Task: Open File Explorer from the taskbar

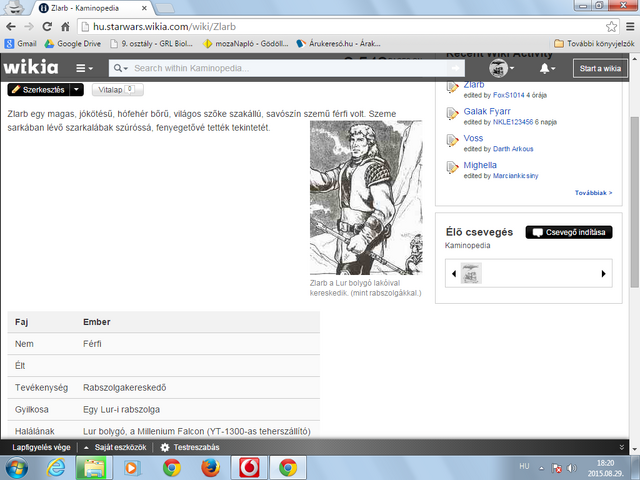Action: point(93,468)
